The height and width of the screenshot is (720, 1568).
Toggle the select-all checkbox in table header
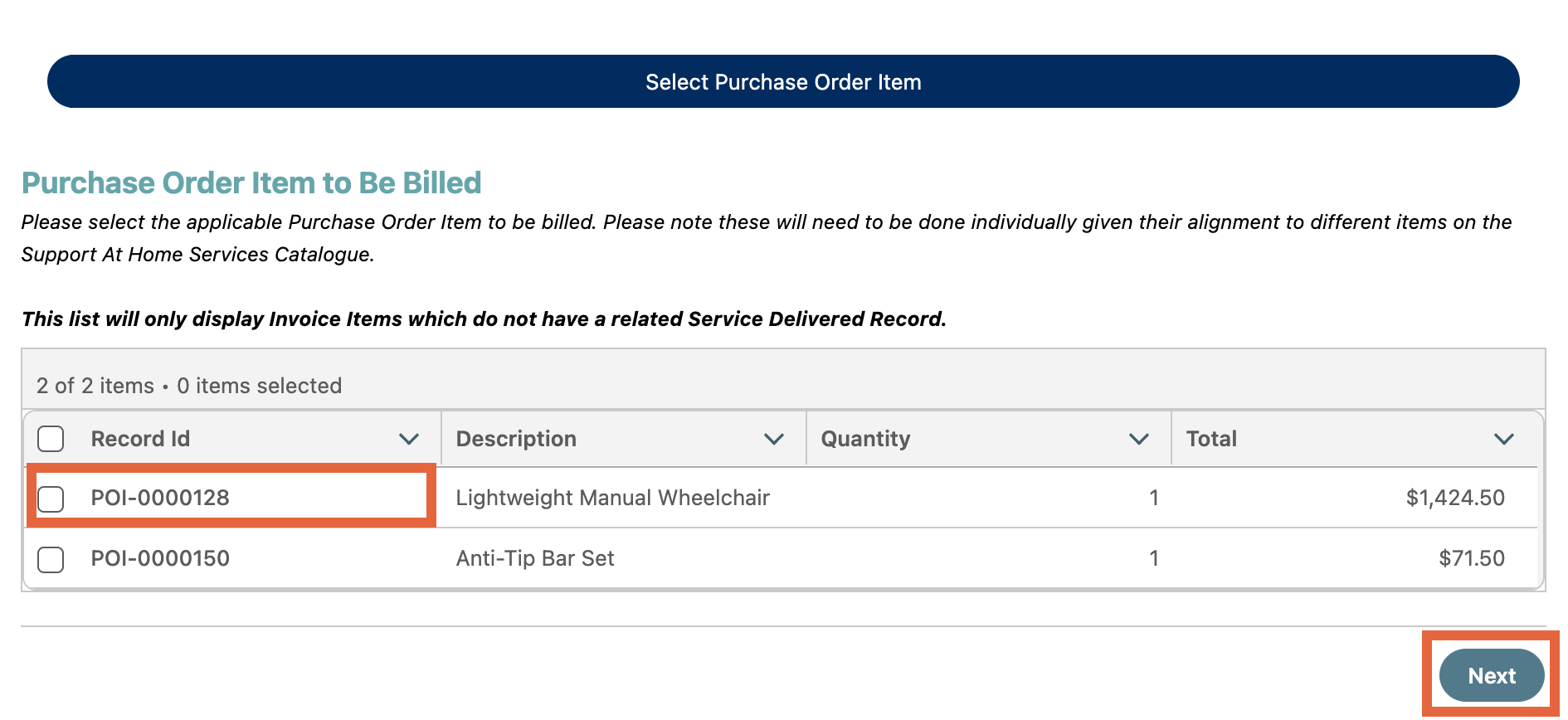(x=51, y=439)
